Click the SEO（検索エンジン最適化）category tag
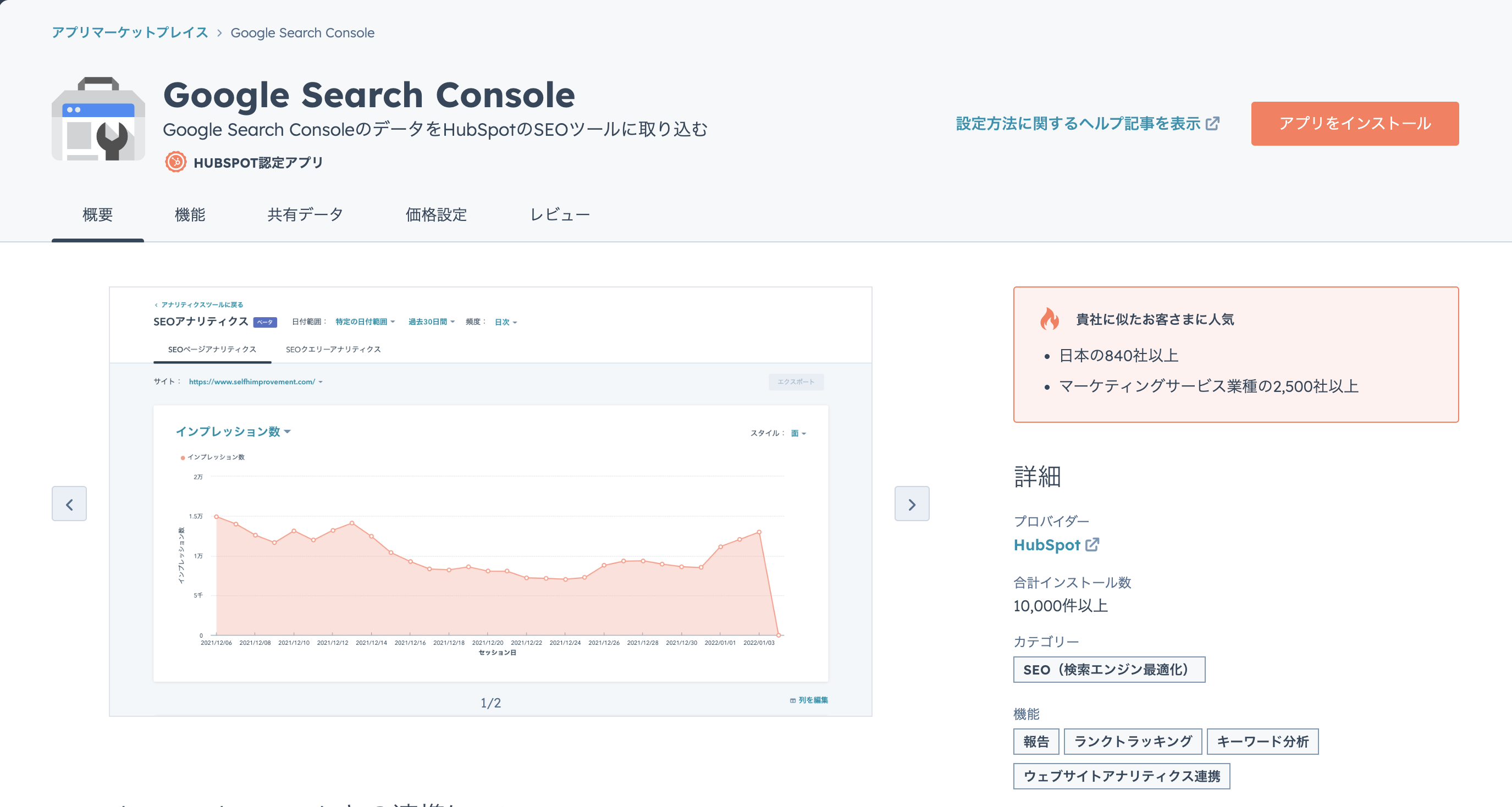The height and width of the screenshot is (807, 1512). [x=1109, y=670]
